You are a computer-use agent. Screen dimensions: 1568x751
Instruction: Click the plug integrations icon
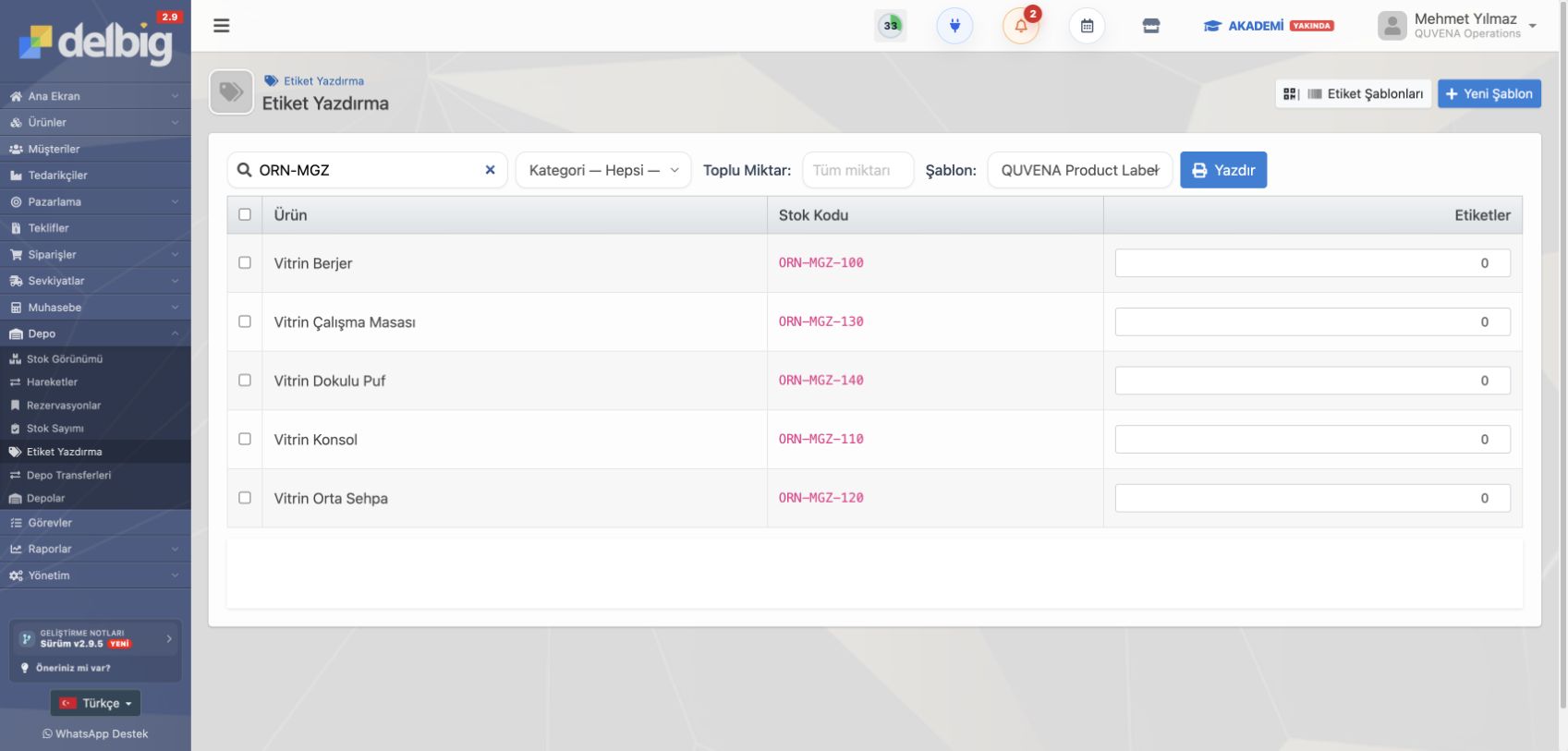(954, 26)
